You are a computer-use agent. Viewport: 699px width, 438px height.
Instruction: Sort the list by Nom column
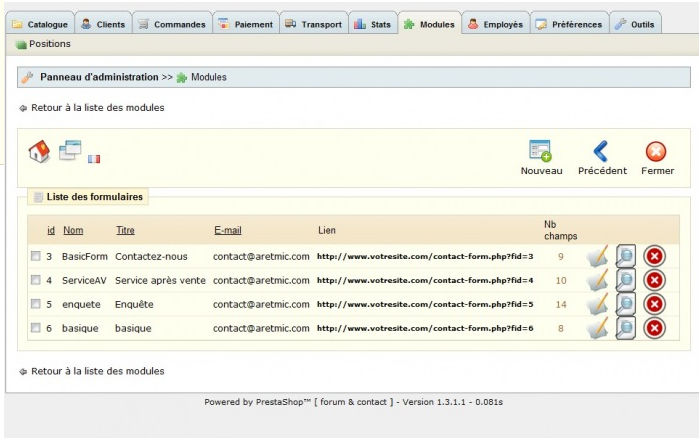click(x=73, y=230)
